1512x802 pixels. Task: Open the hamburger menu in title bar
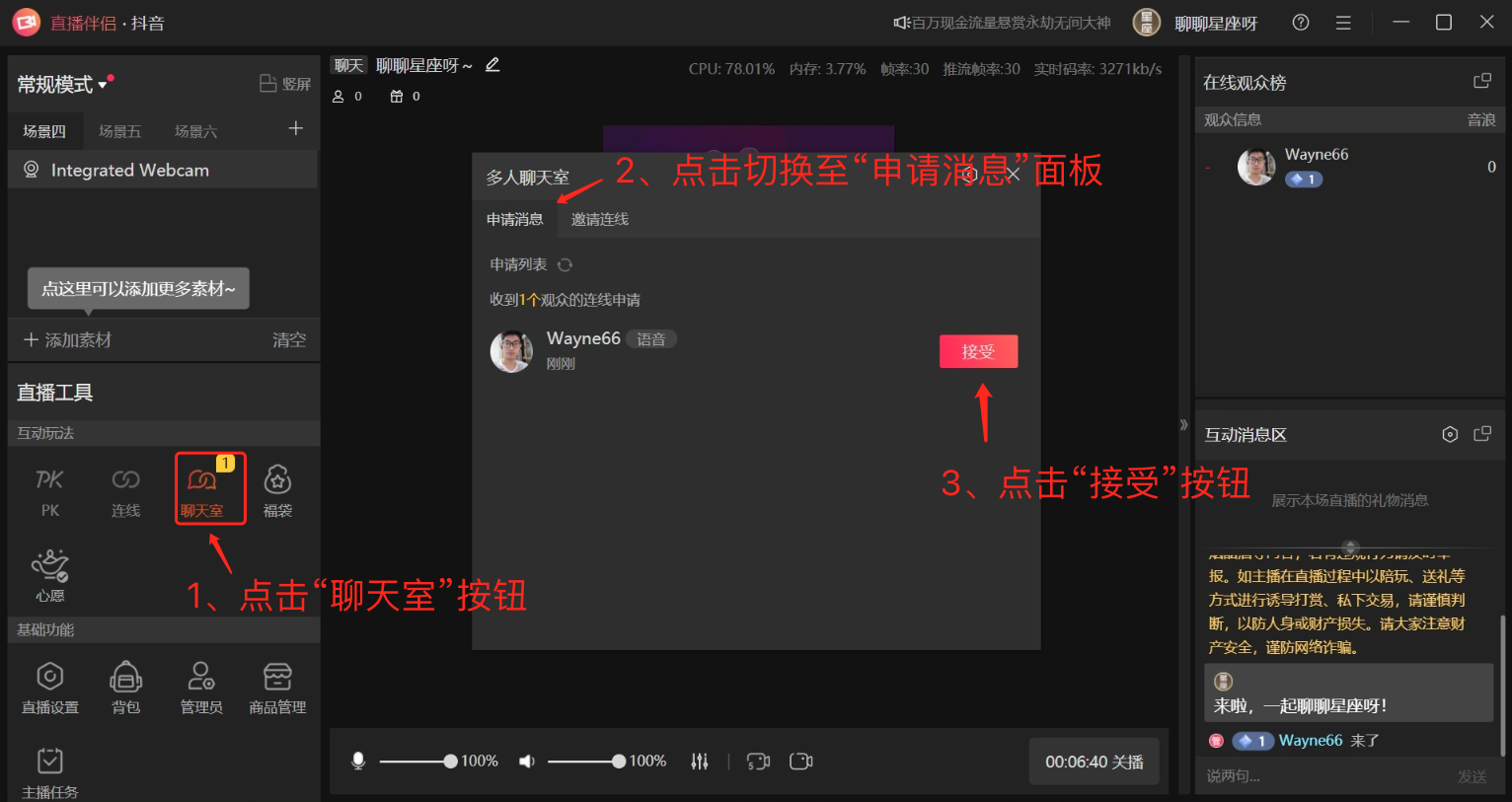1343,23
